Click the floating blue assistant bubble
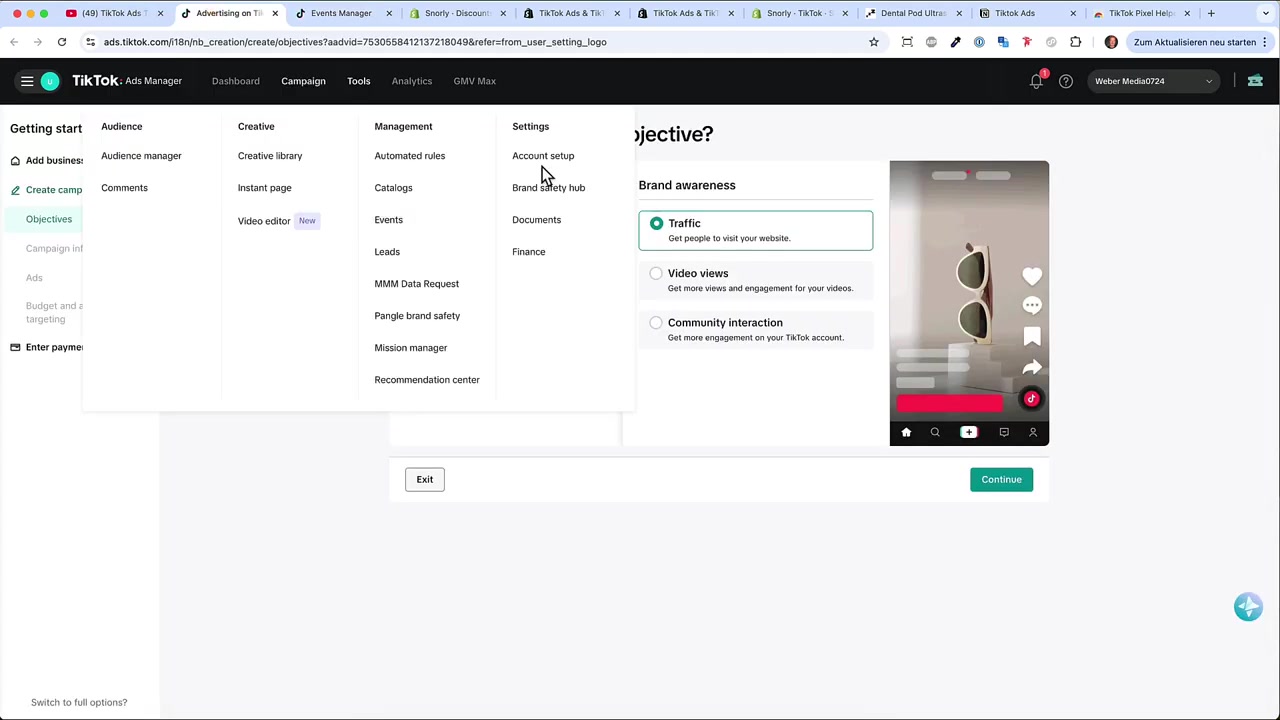This screenshot has height=720, width=1280. (x=1248, y=607)
